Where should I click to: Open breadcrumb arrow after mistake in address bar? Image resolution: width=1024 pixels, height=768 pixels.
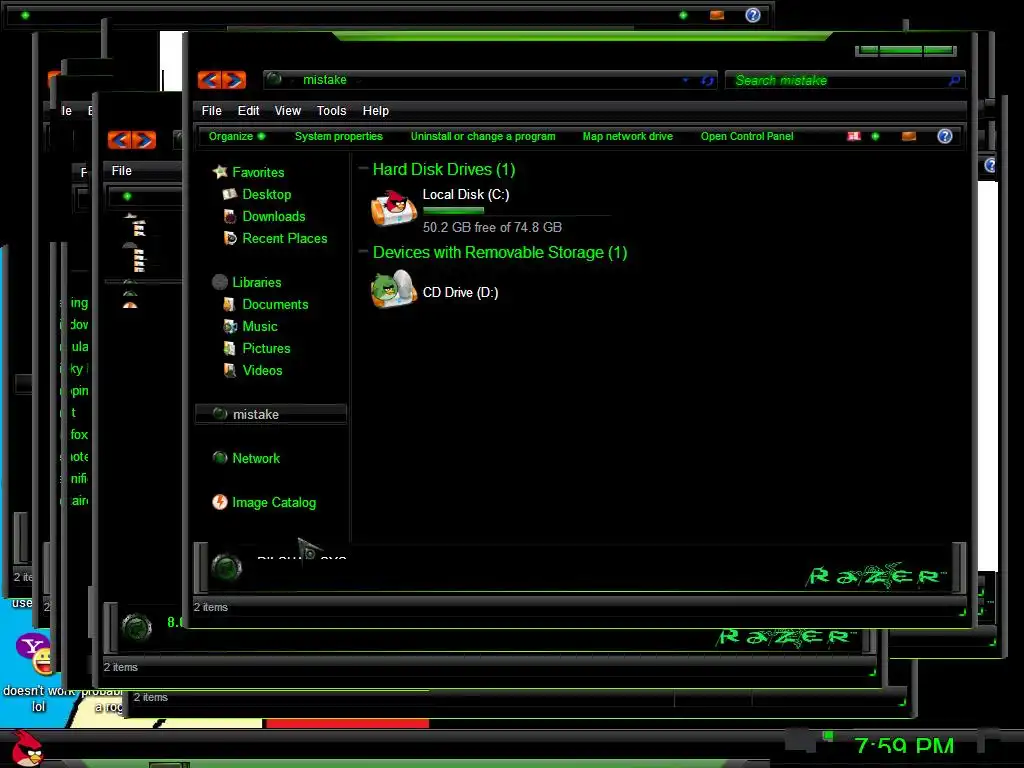(x=358, y=80)
